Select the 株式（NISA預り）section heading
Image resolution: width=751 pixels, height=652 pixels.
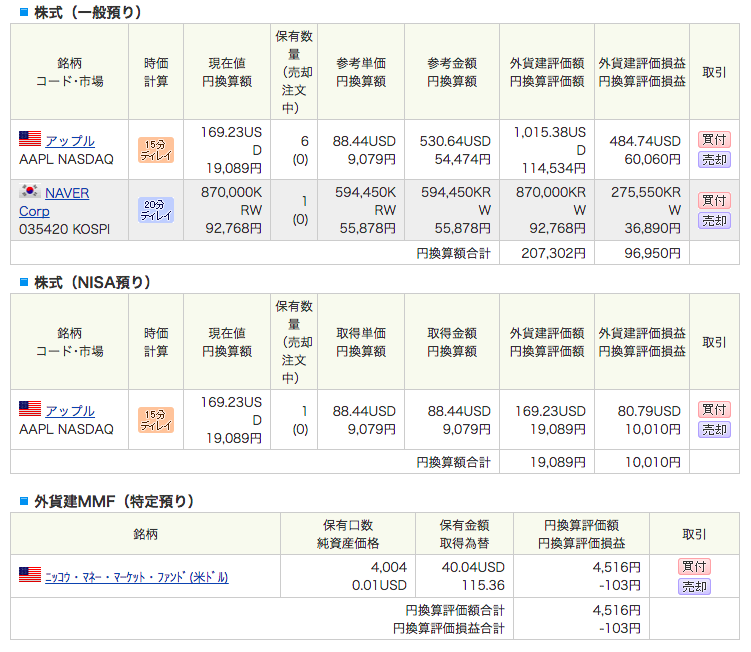pyautogui.click(x=92, y=282)
